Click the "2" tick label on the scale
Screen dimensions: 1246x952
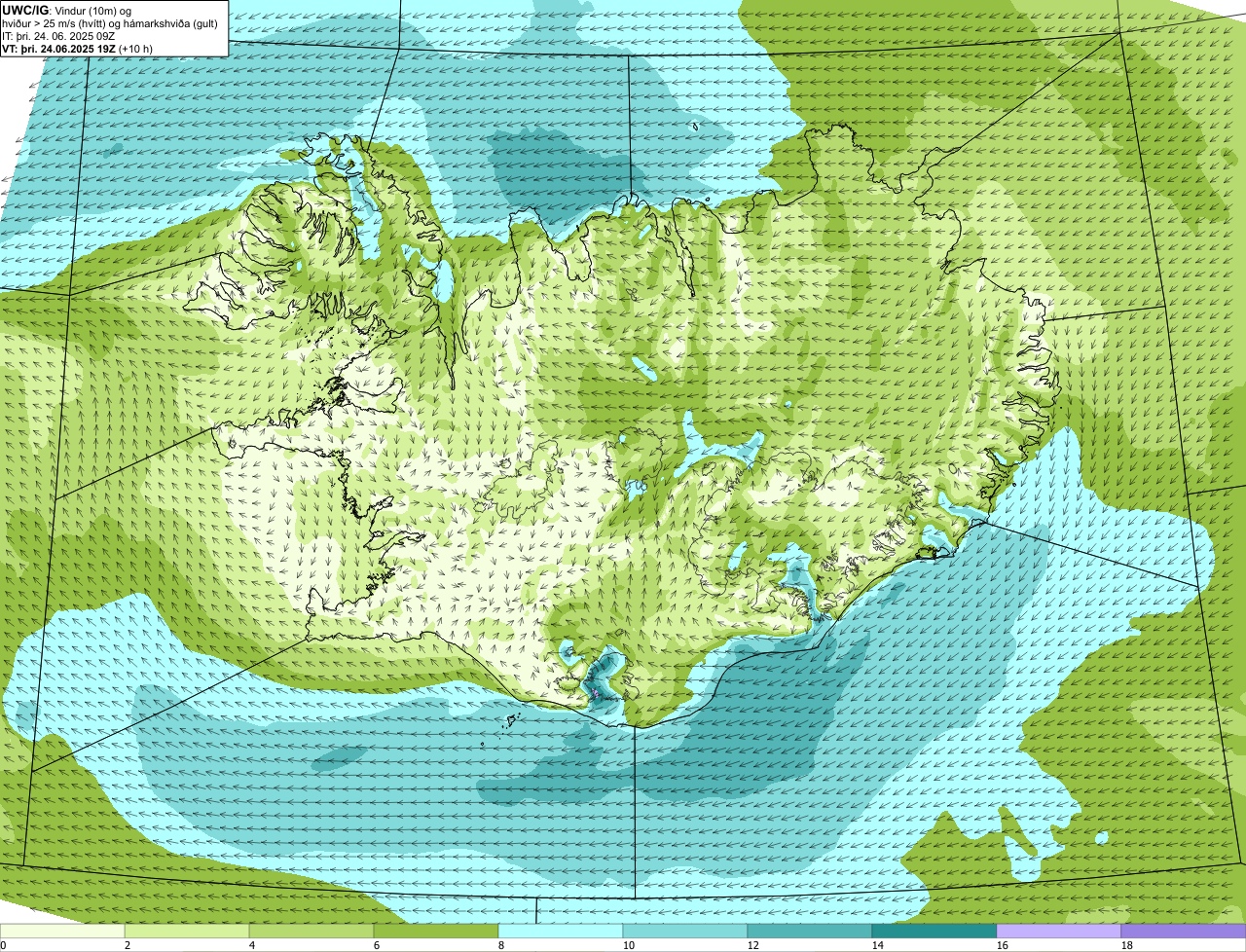[128, 945]
